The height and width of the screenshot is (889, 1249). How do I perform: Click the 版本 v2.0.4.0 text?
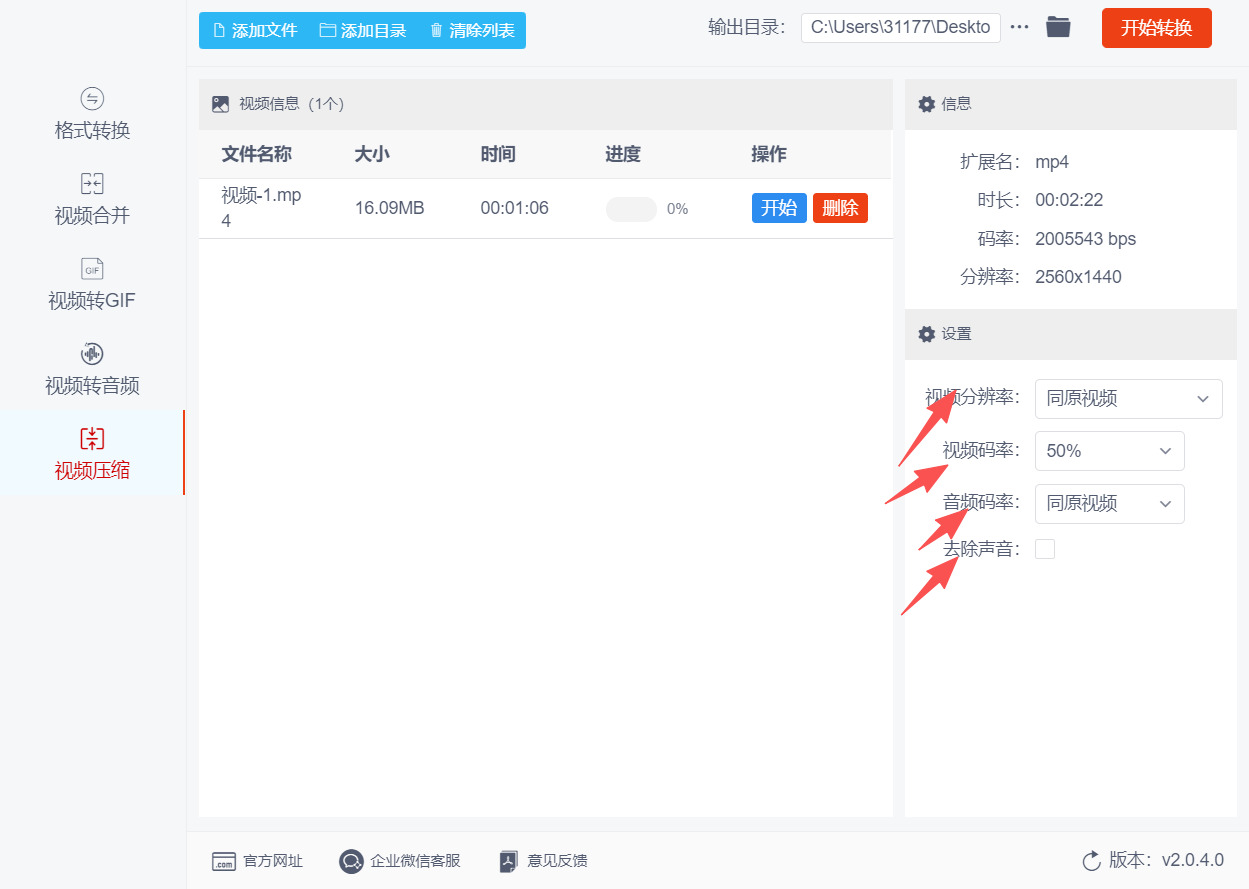[1166, 861]
